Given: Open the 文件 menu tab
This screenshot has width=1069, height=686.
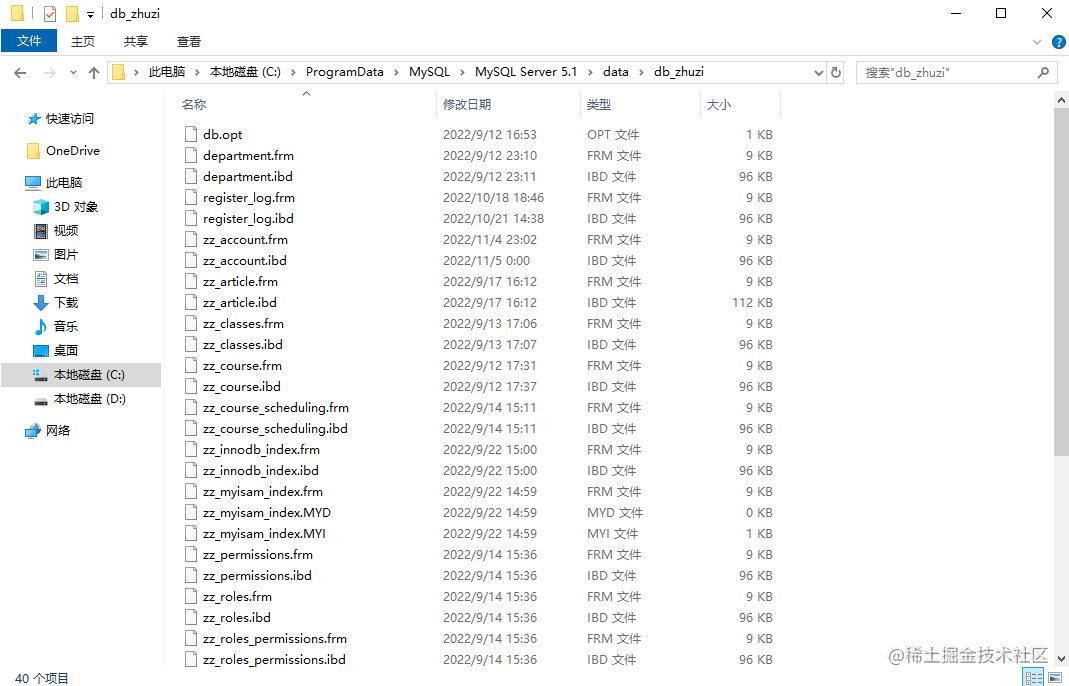Looking at the screenshot, I should click(x=29, y=41).
